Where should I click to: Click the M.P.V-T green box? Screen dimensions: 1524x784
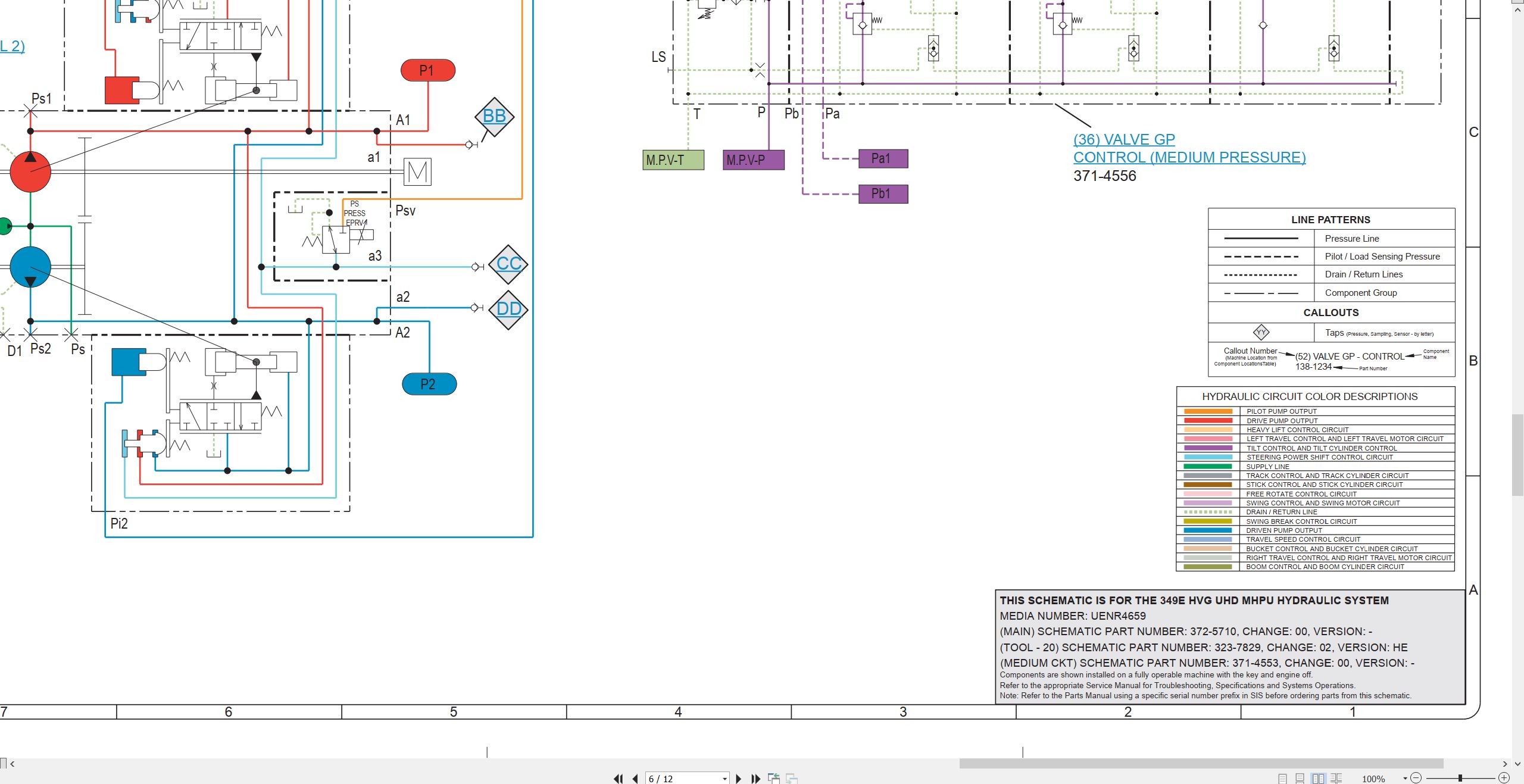click(x=673, y=160)
